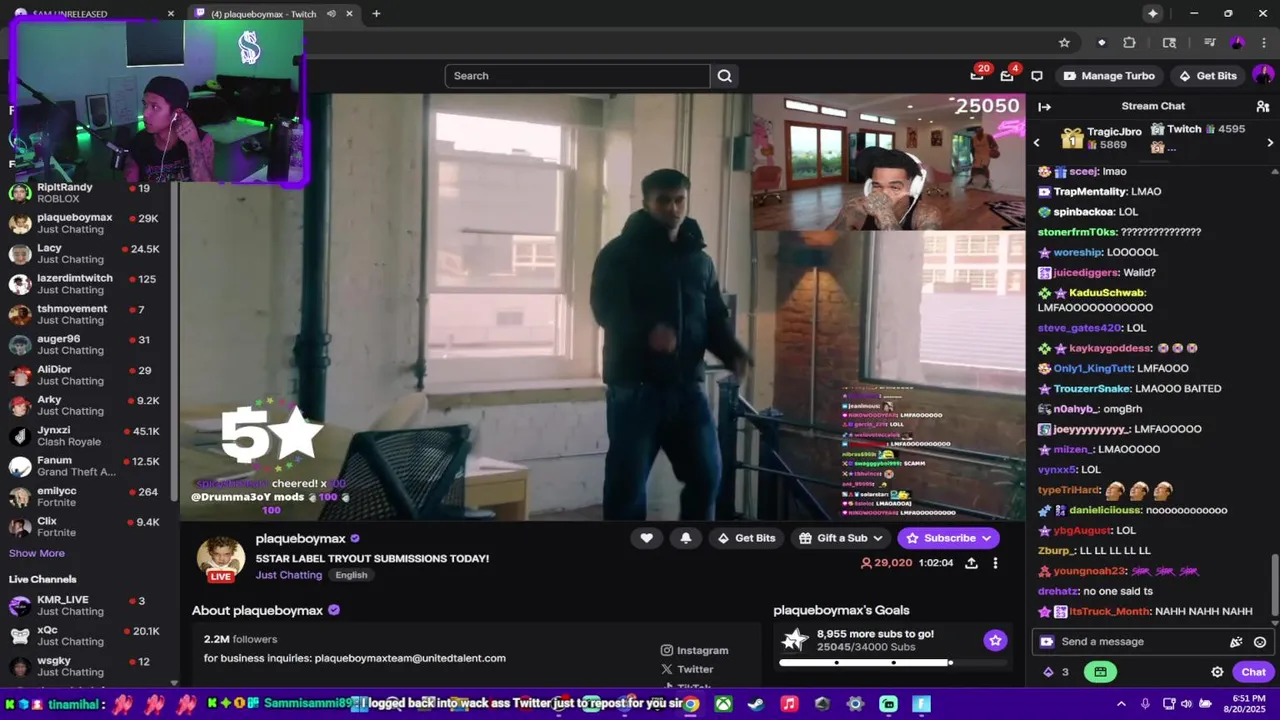Viewport: 1280px width, 720px height.
Task: Click the share stream icon
Action: (971, 563)
